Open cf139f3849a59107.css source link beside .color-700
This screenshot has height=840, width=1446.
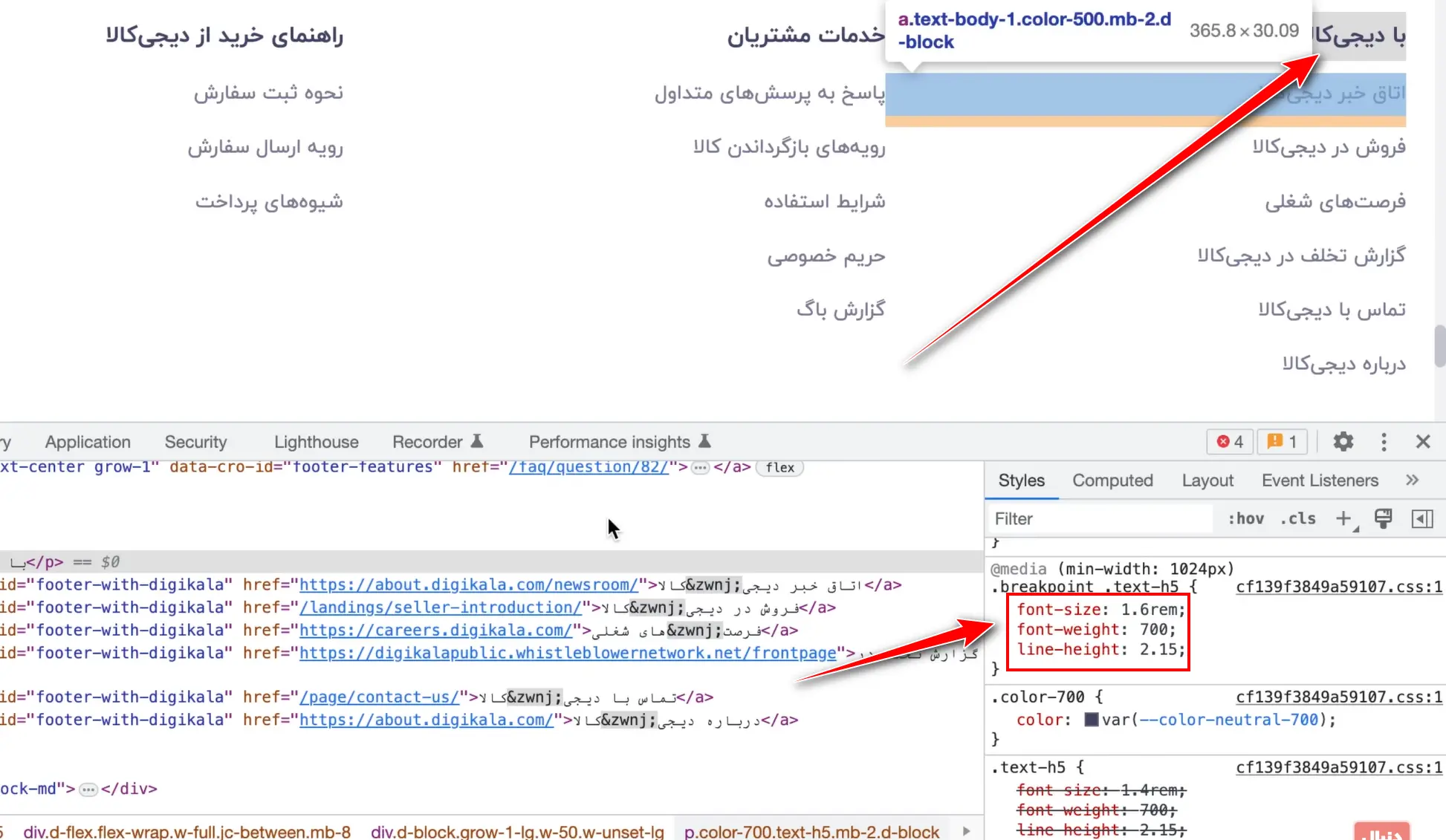tap(1339, 697)
